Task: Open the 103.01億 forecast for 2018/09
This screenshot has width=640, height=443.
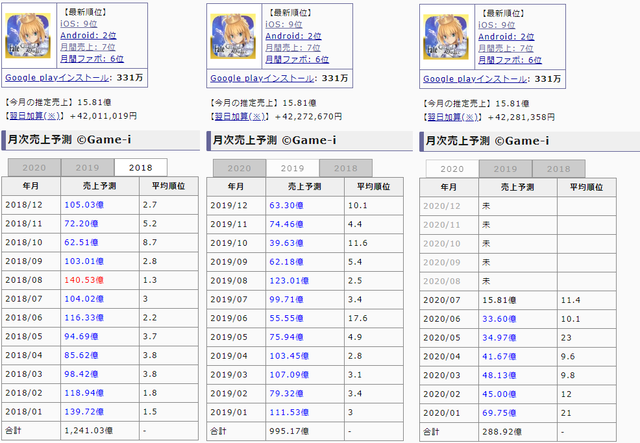Action: coord(84,261)
